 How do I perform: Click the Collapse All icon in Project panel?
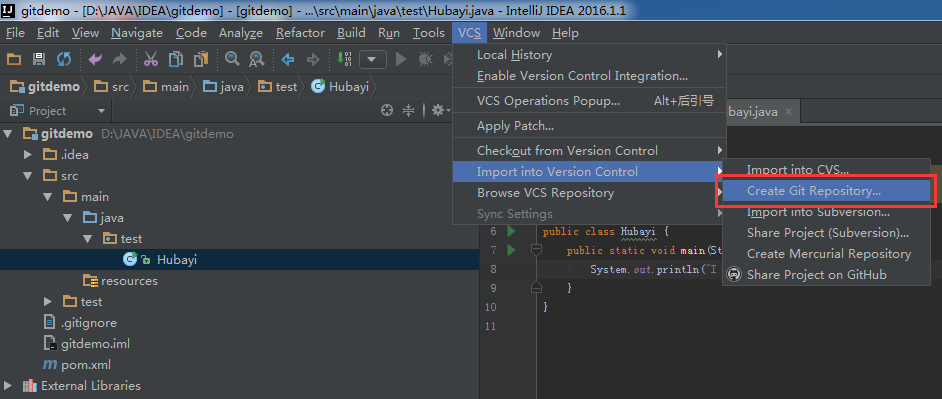pyautogui.click(x=409, y=110)
